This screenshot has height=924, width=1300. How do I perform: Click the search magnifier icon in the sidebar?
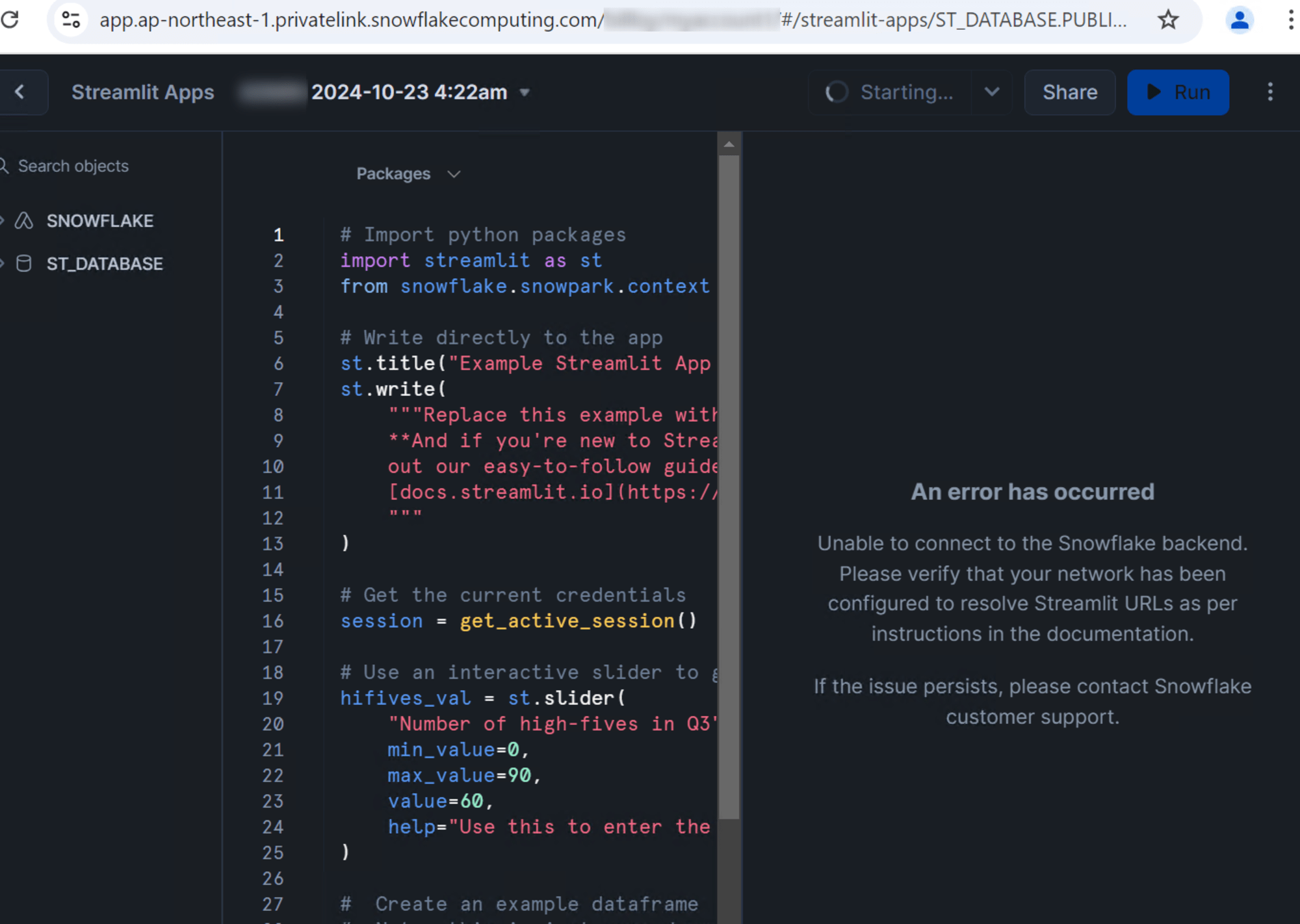tap(4, 166)
